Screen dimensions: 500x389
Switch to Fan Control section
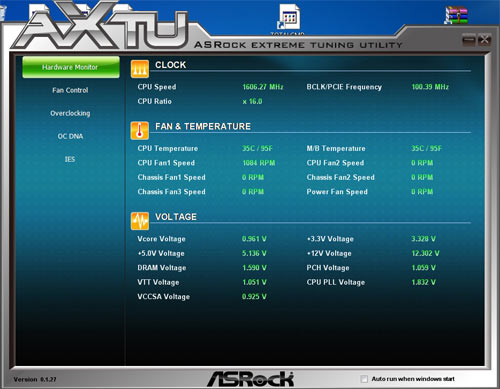(70, 90)
